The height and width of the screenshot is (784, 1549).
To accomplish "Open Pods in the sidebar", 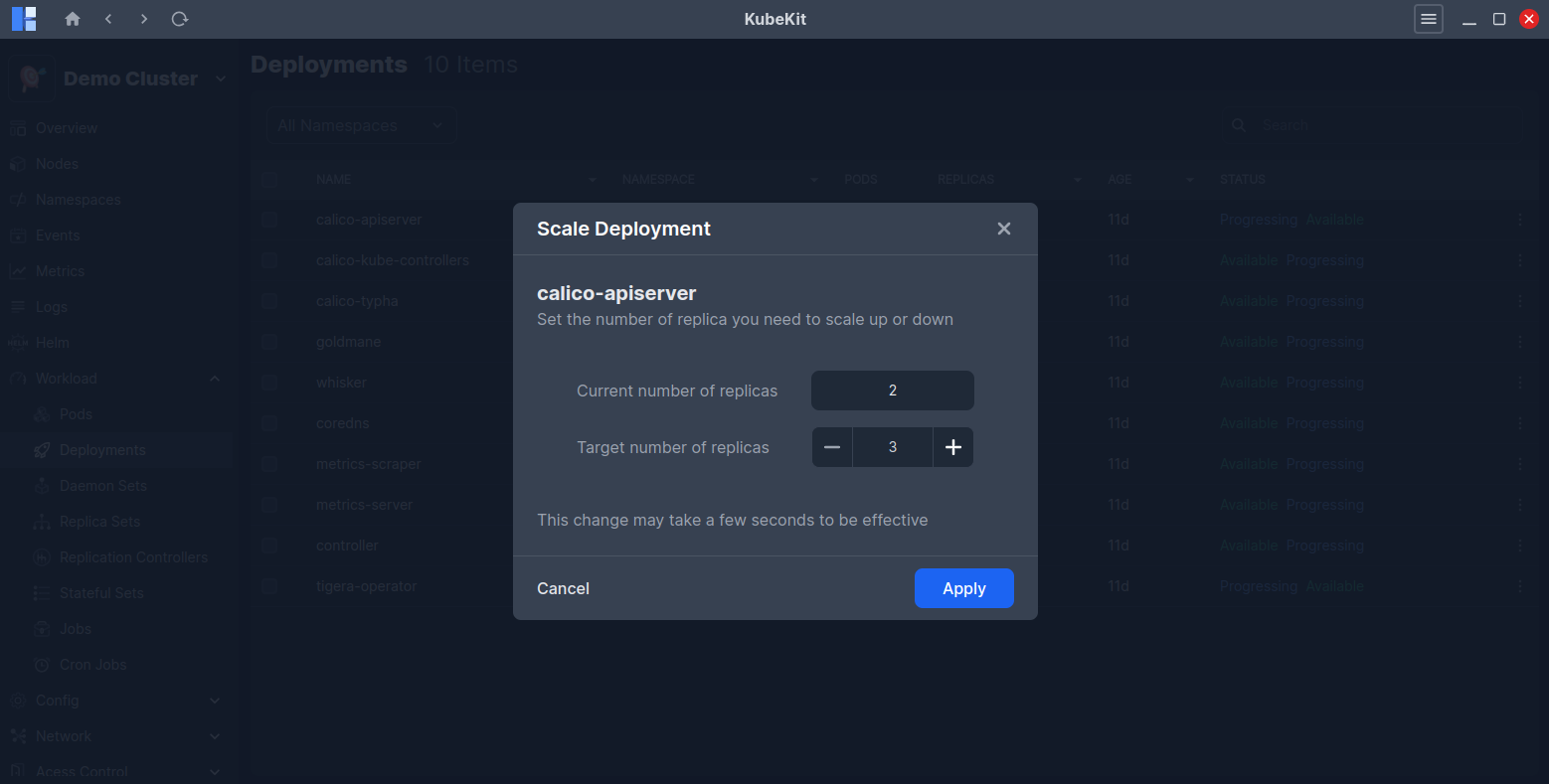I will (76, 414).
